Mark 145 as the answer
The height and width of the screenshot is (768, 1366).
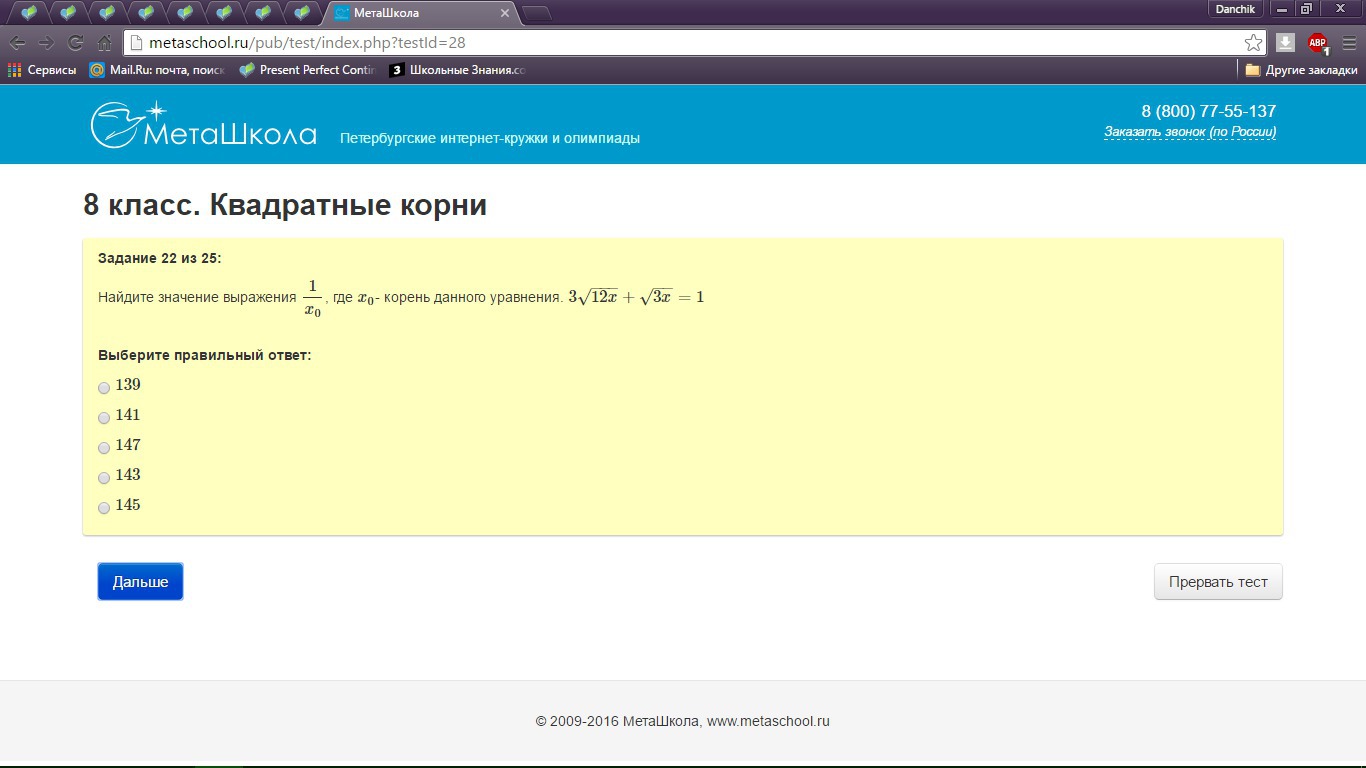click(x=104, y=507)
